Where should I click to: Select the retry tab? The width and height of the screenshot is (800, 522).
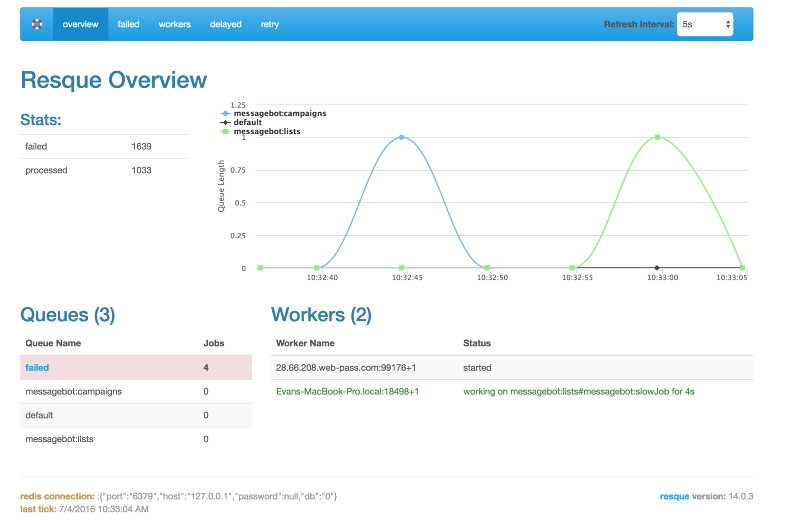tap(270, 24)
